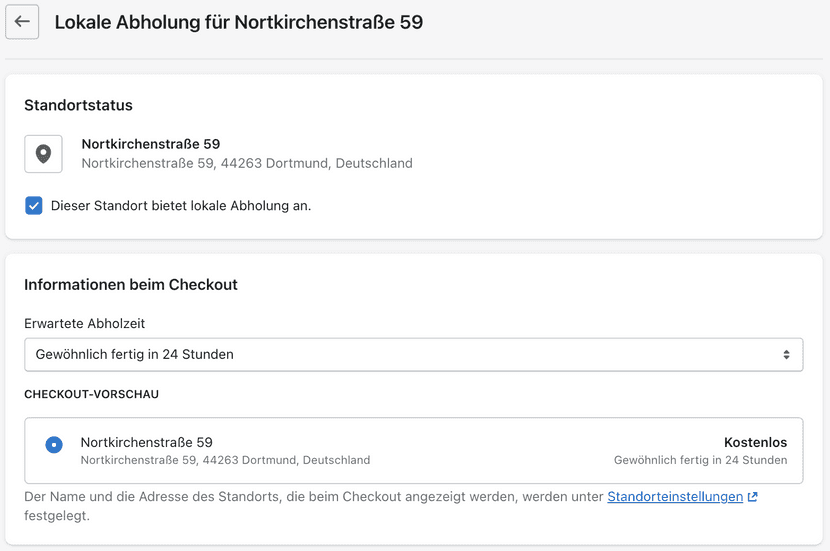Click the location name in the checkout preview

pos(147,442)
